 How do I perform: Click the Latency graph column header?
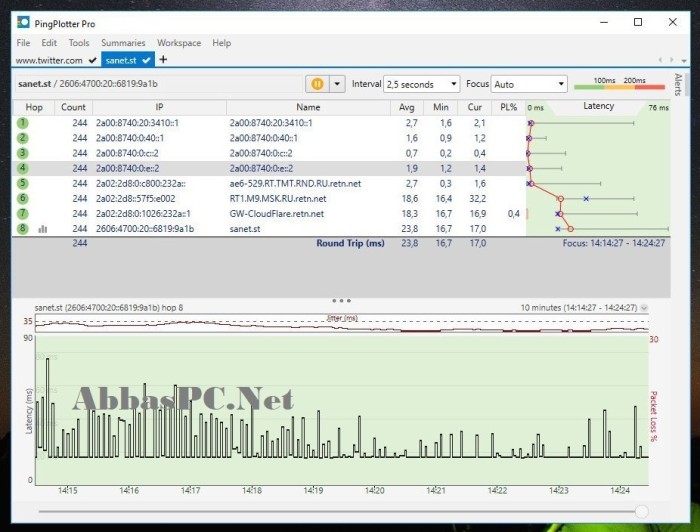[598, 107]
